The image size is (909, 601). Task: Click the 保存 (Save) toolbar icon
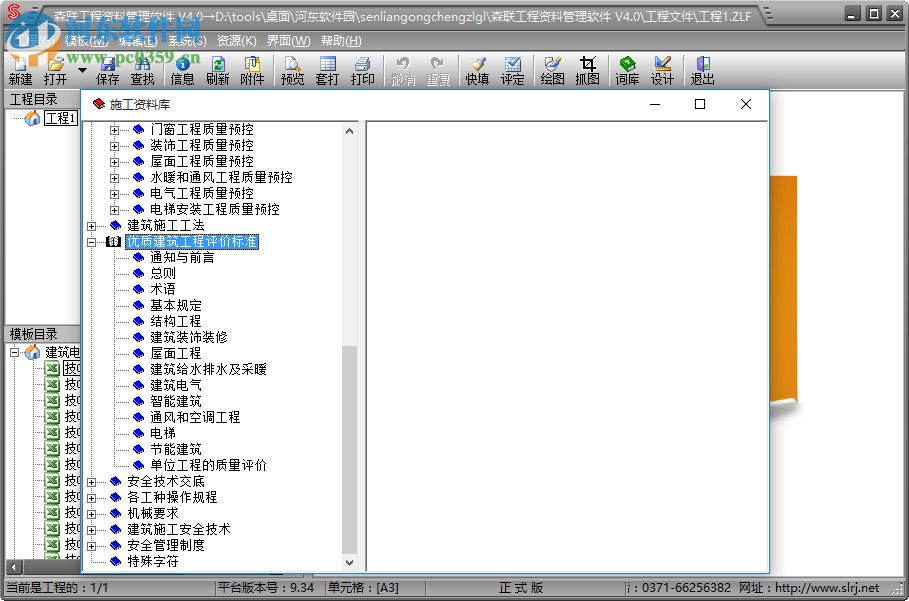pyautogui.click(x=107, y=71)
